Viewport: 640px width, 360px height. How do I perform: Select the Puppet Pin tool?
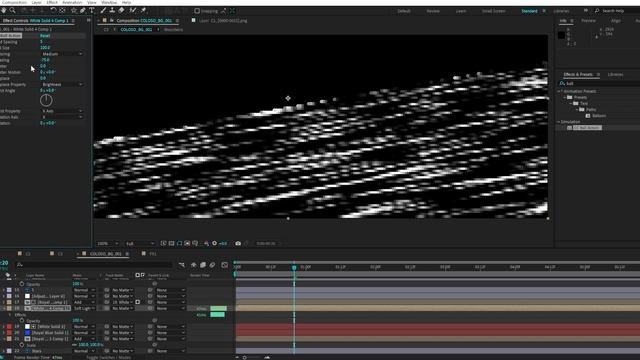[x=143, y=10]
